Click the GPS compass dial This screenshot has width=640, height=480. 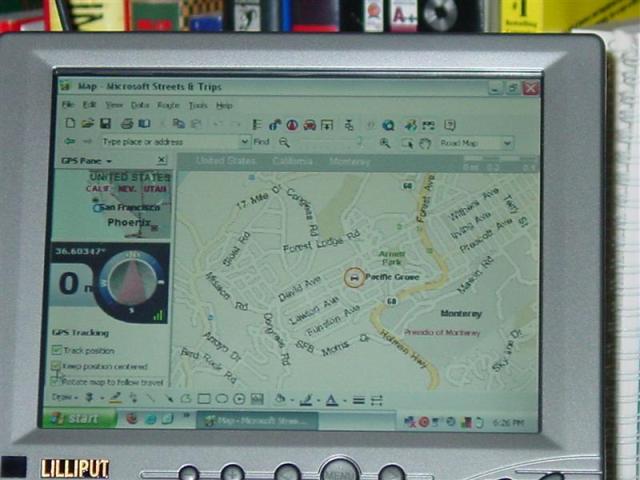pyautogui.click(x=133, y=282)
